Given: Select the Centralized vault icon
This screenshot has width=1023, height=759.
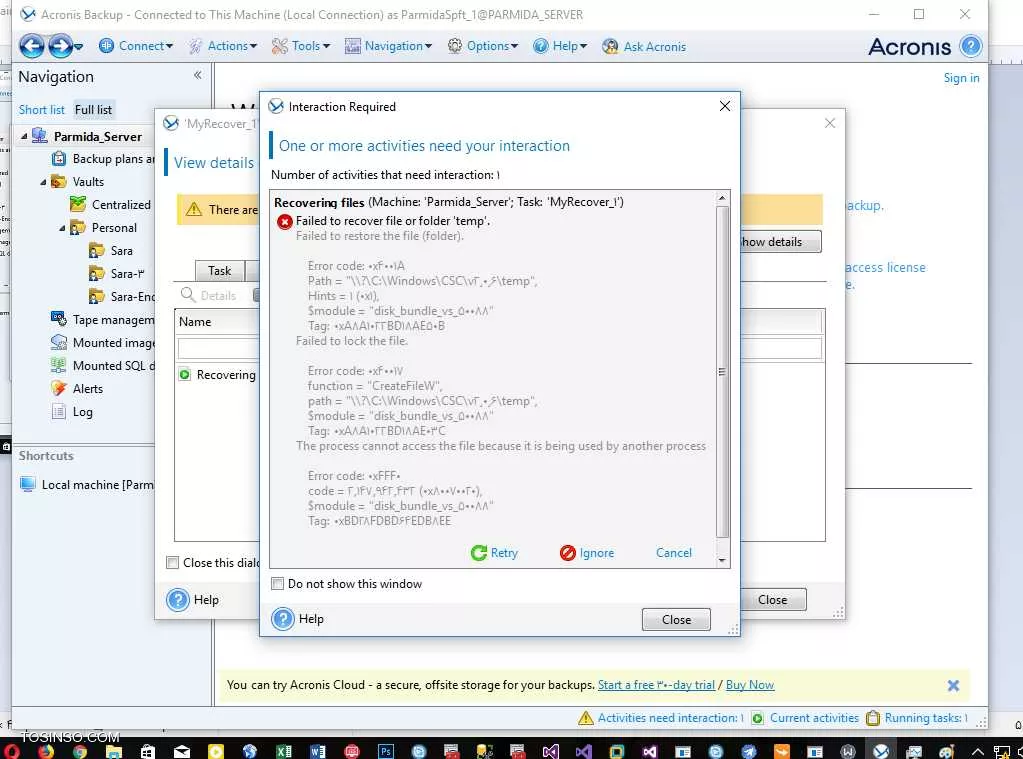Looking at the screenshot, I should coord(78,204).
